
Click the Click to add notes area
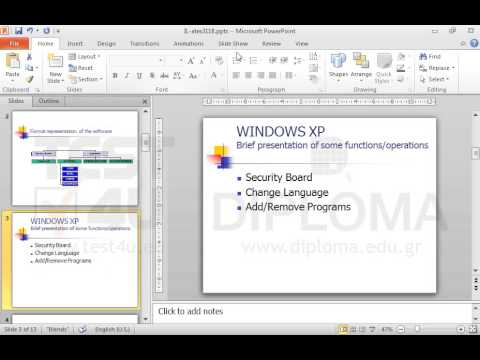pyautogui.click(x=312, y=312)
